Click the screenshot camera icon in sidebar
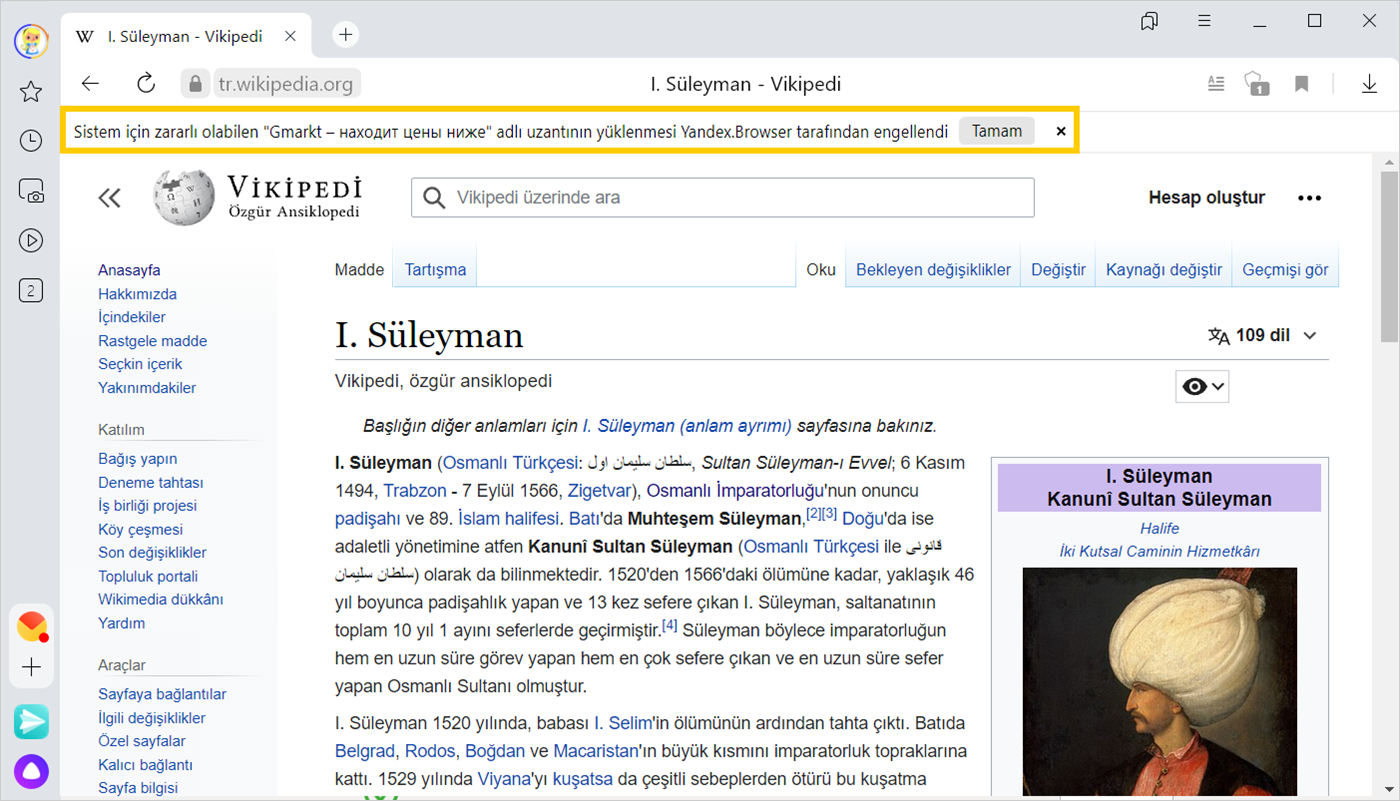 (x=31, y=191)
